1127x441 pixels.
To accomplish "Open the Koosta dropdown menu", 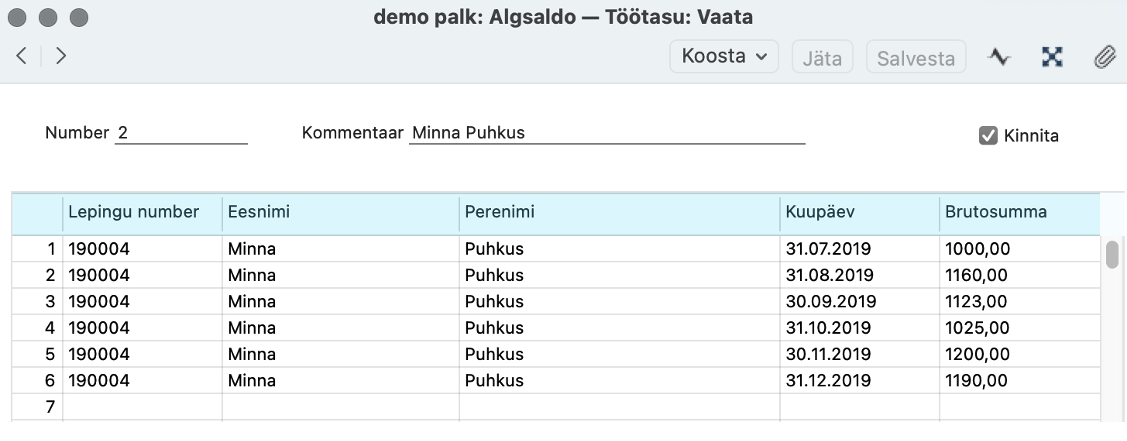I will (724, 56).
